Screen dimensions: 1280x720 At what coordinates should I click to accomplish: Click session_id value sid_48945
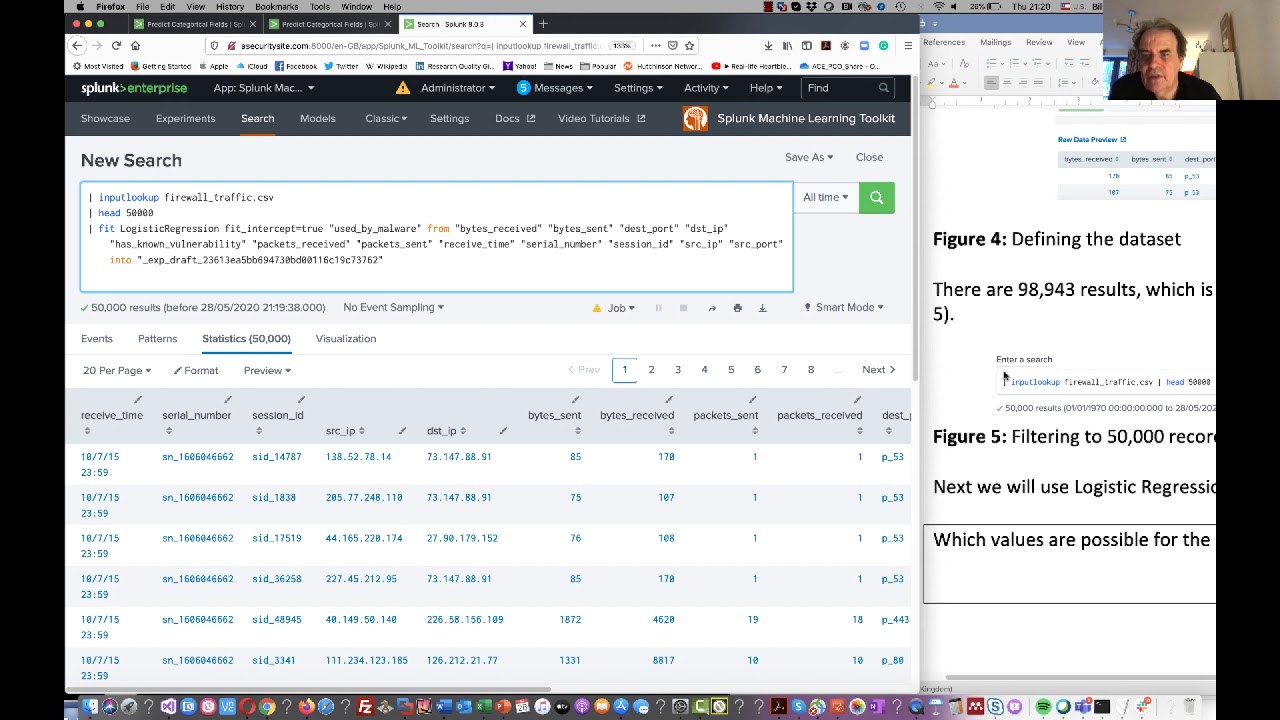coord(276,619)
